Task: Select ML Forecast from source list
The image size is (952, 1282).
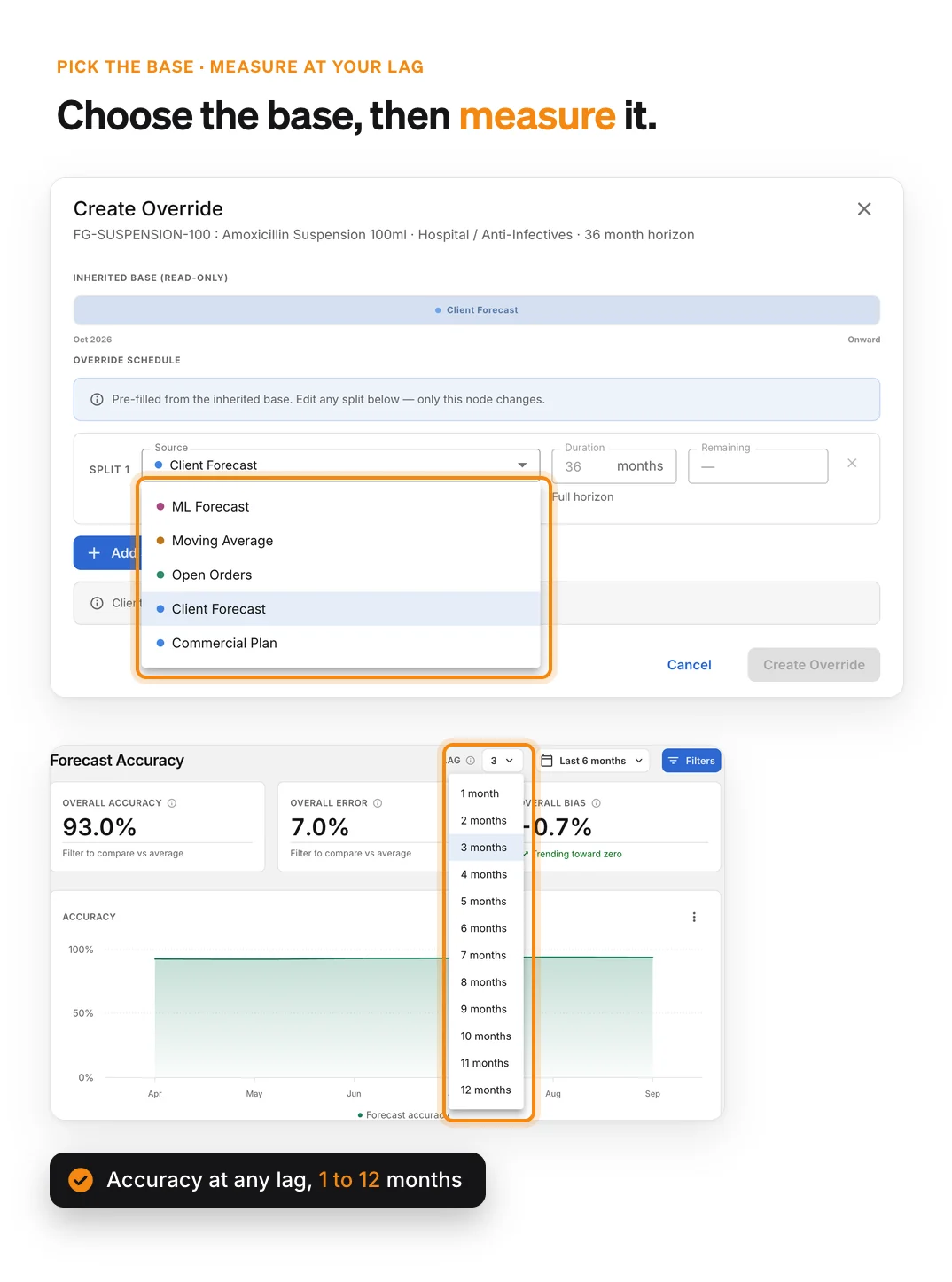Action: point(341,507)
